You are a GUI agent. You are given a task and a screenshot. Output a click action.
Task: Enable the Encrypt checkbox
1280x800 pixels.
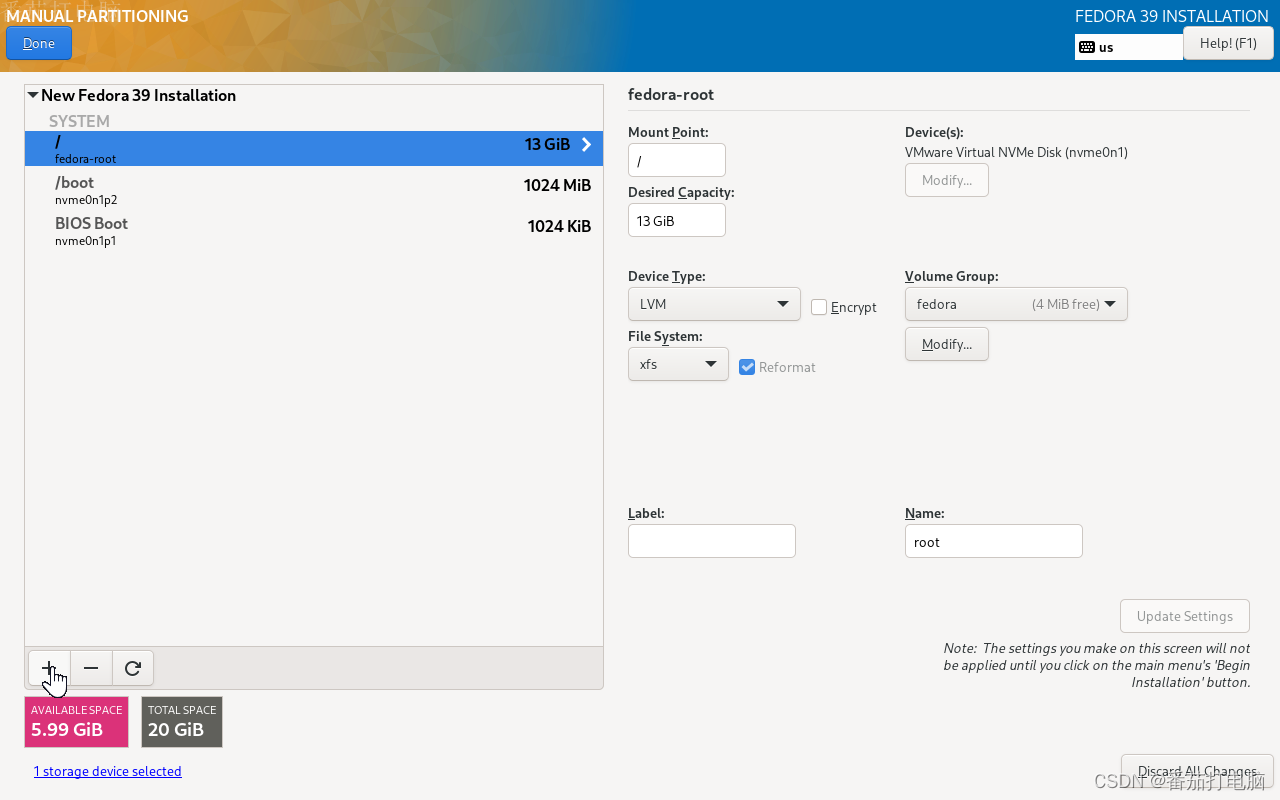(x=819, y=307)
